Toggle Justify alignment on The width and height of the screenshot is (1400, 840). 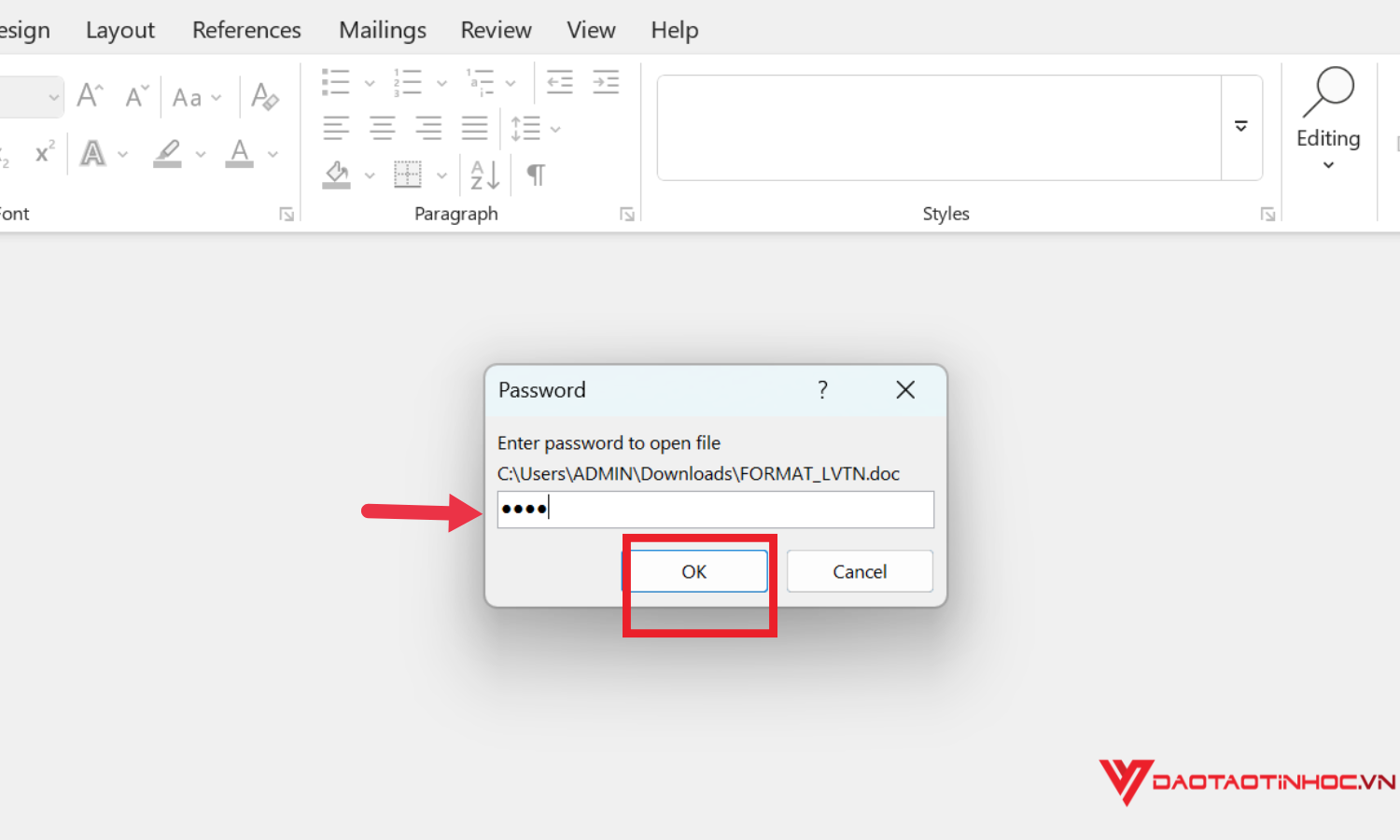[x=475, y=127]
